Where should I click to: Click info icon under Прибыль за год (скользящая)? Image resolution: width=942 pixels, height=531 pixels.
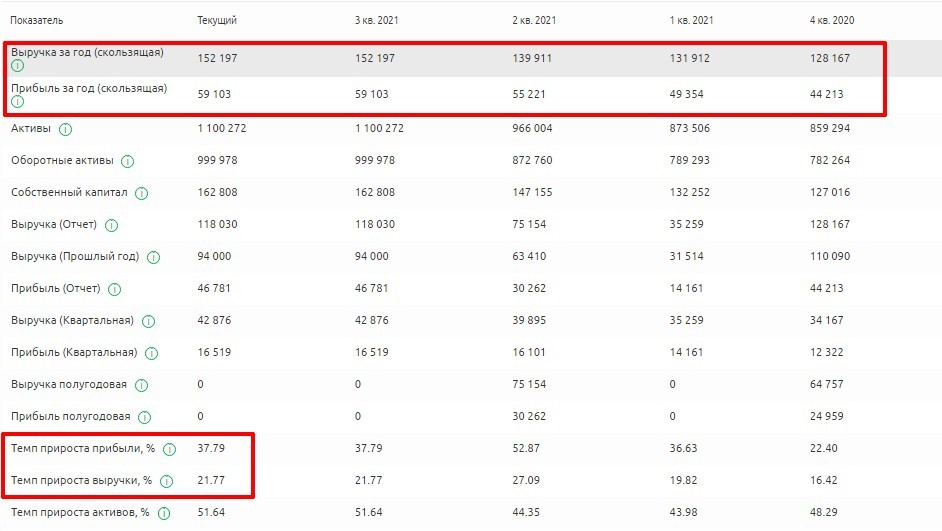coord(17,102)
